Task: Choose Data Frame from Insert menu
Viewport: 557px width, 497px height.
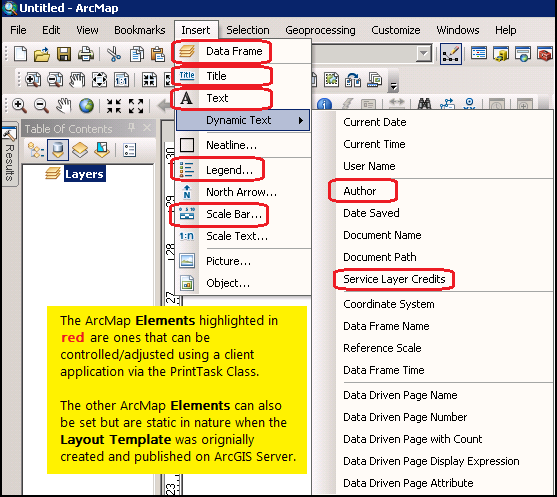Action: (243, 51)
